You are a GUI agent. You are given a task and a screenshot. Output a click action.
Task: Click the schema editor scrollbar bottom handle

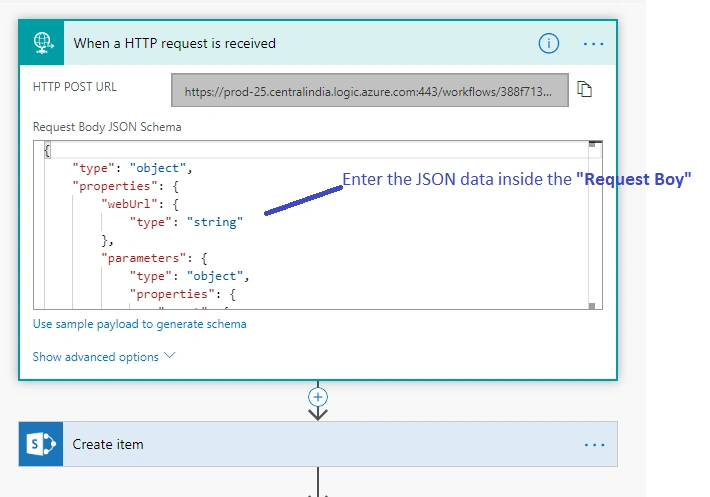point(592,306)
